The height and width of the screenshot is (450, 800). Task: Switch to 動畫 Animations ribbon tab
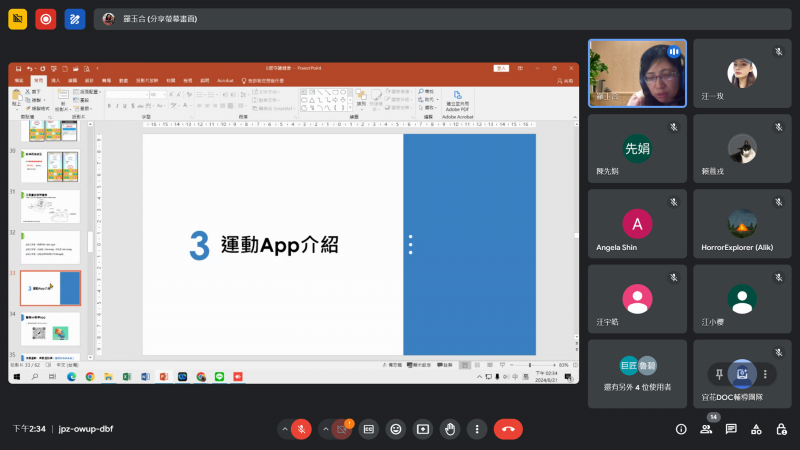123,81
